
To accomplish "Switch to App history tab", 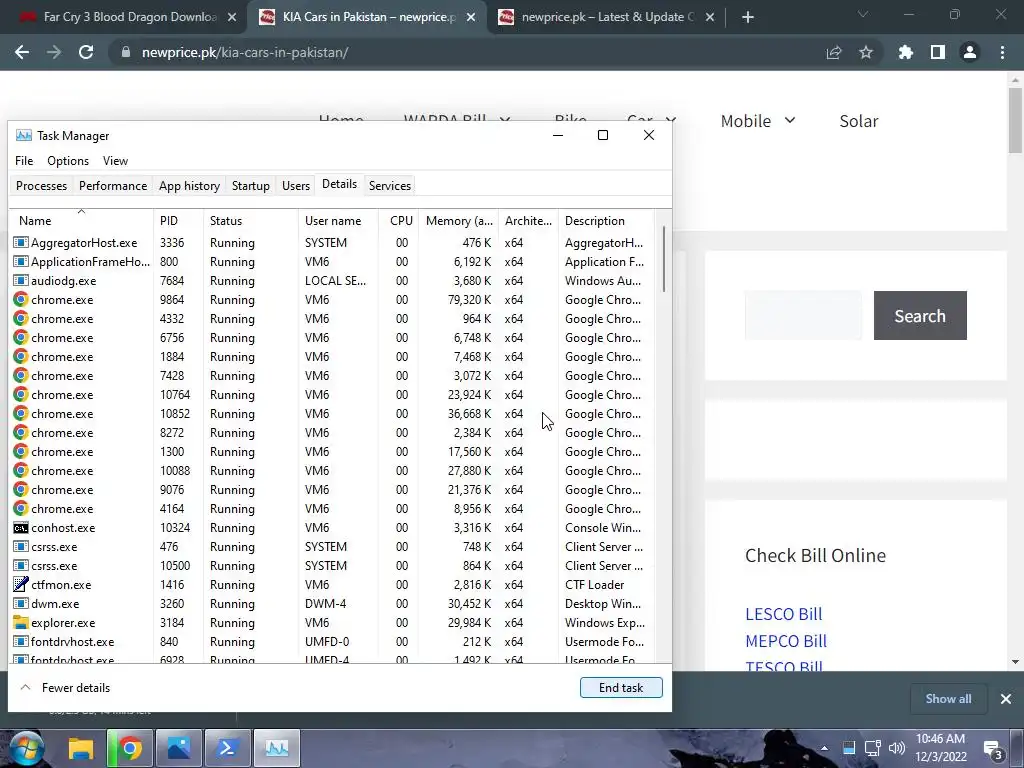I will pos(189,185).
